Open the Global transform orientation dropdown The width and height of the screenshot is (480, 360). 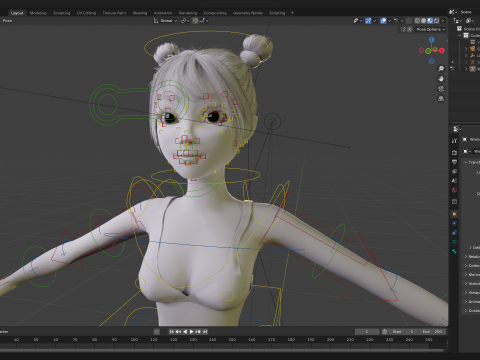pos(165,21)
